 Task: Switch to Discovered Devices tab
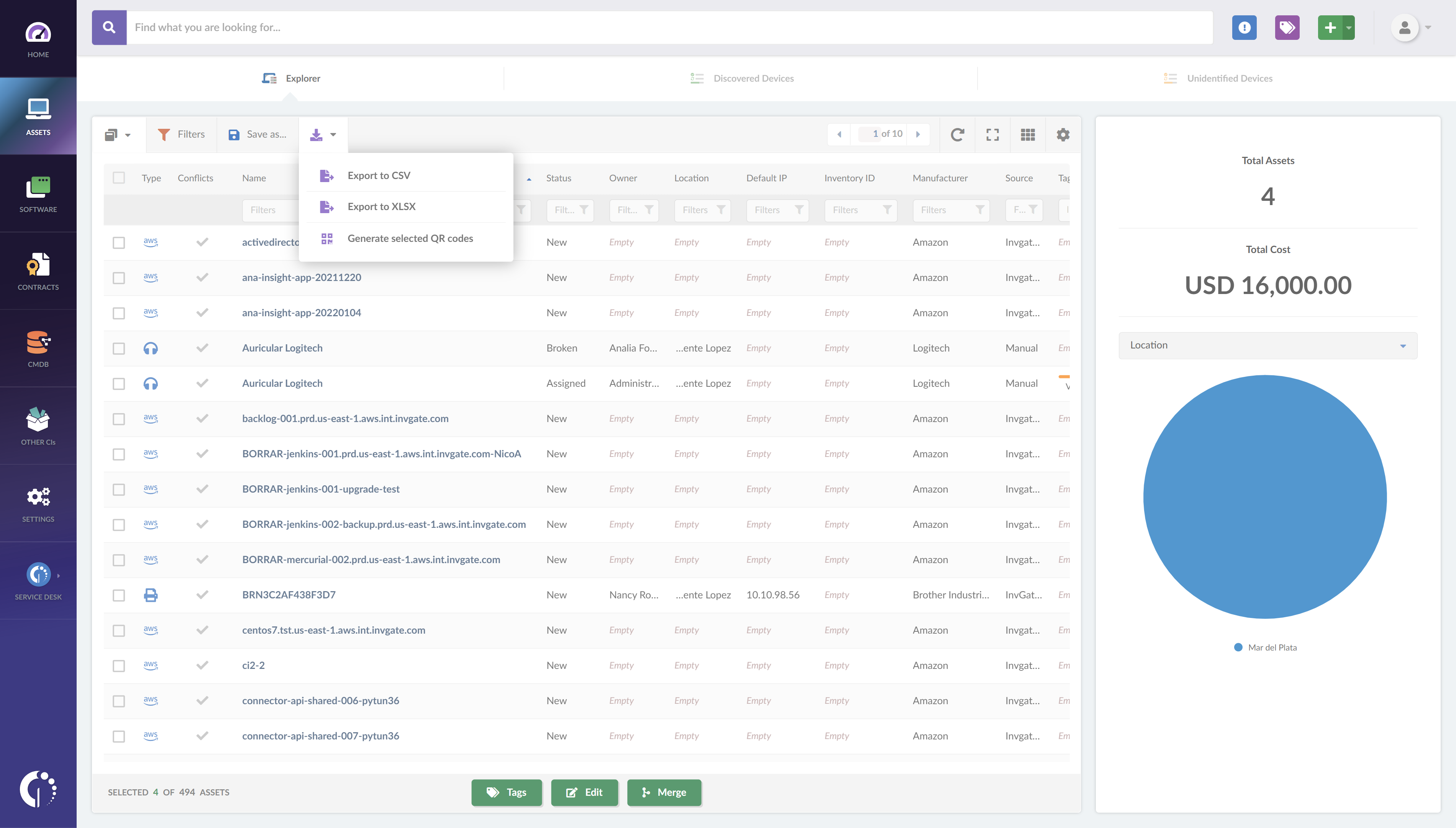click(x=742, y=77)
